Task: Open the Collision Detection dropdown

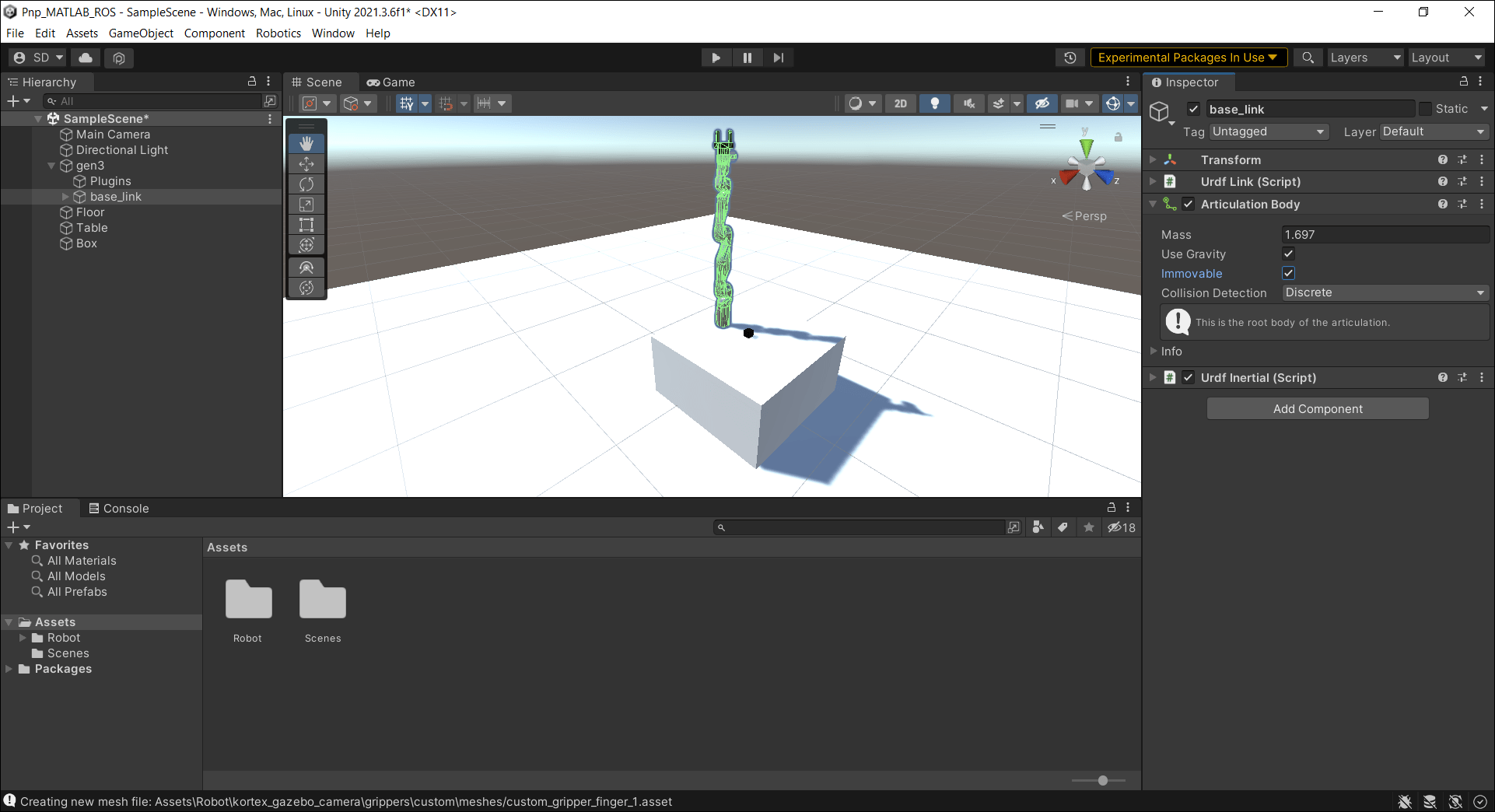Action: coord(1385,292)
